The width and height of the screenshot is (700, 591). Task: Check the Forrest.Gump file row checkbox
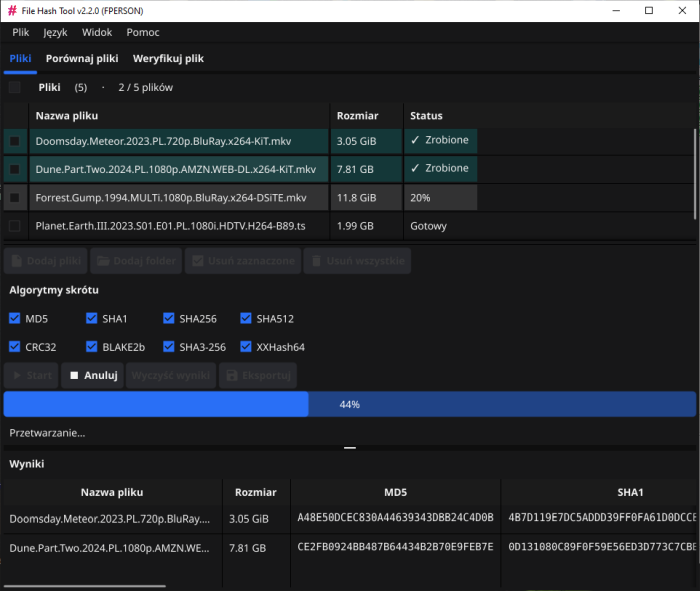pos(15,197)
